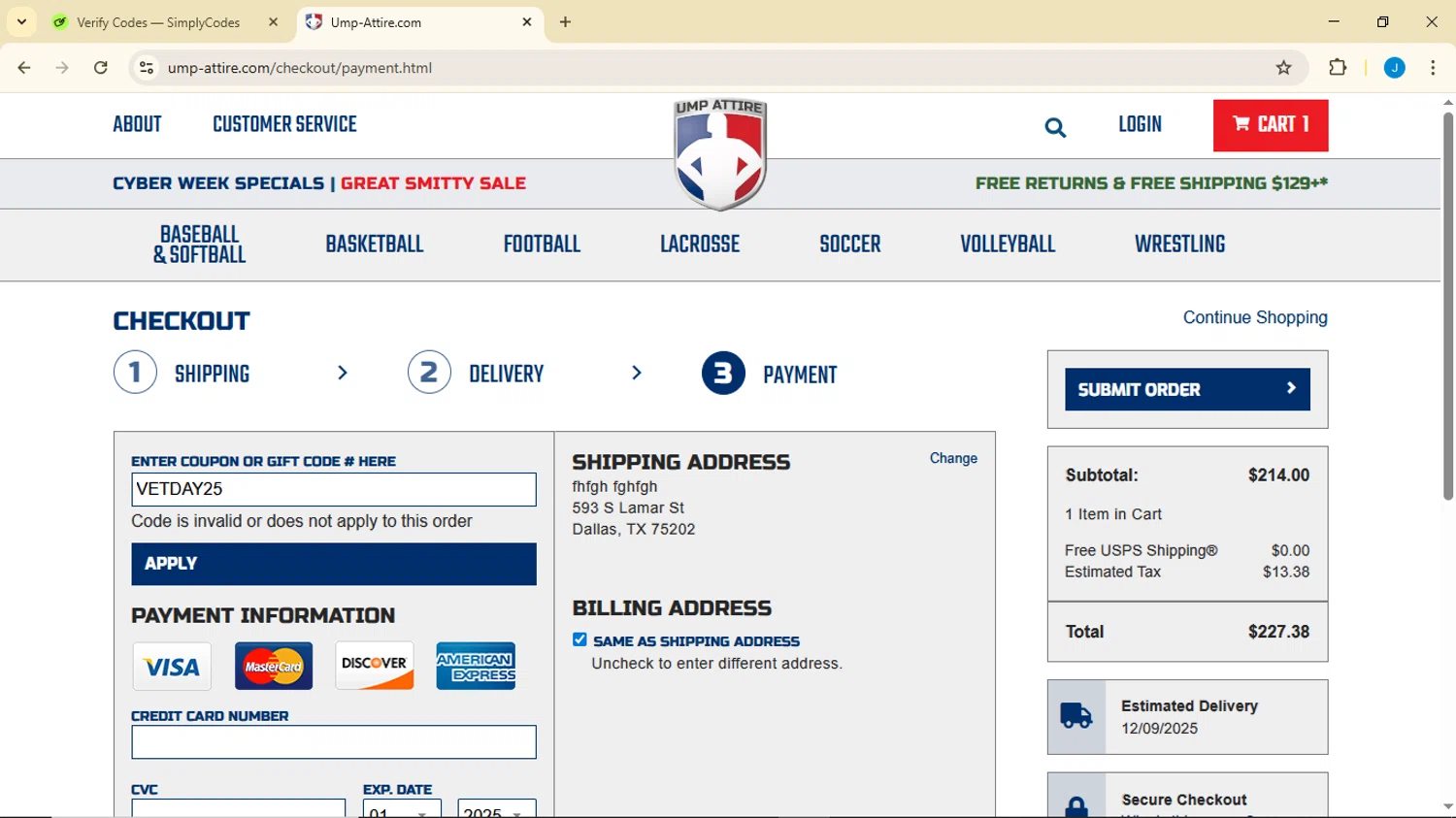Apply the coupon code with Apply button

coord(334,564)
